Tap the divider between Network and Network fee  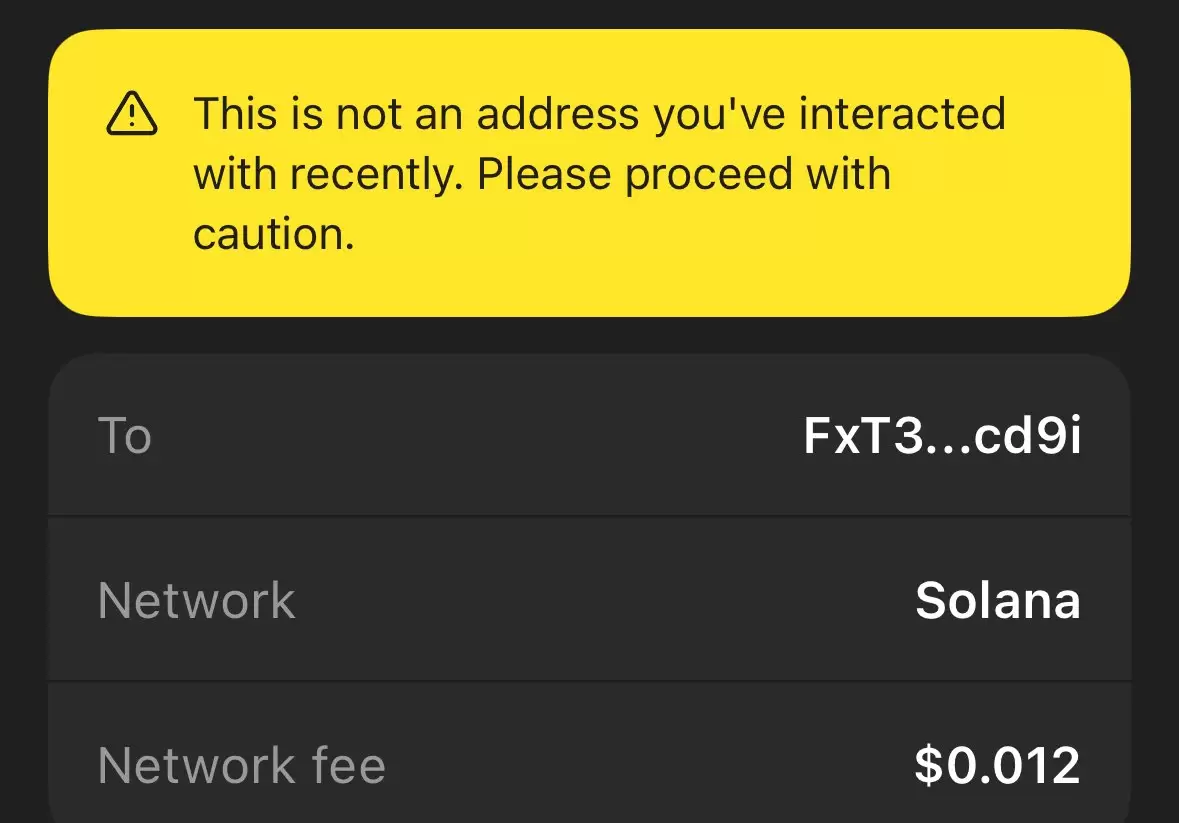click(590, 682)
